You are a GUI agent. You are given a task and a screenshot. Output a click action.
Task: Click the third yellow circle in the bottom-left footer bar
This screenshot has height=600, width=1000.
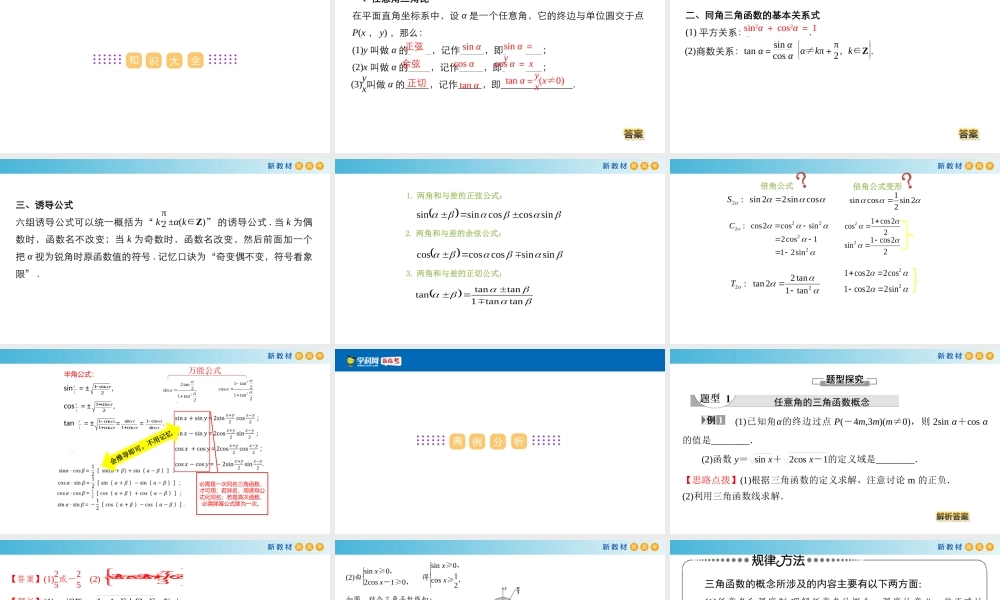pyautogui.click(x=319, y=547)
